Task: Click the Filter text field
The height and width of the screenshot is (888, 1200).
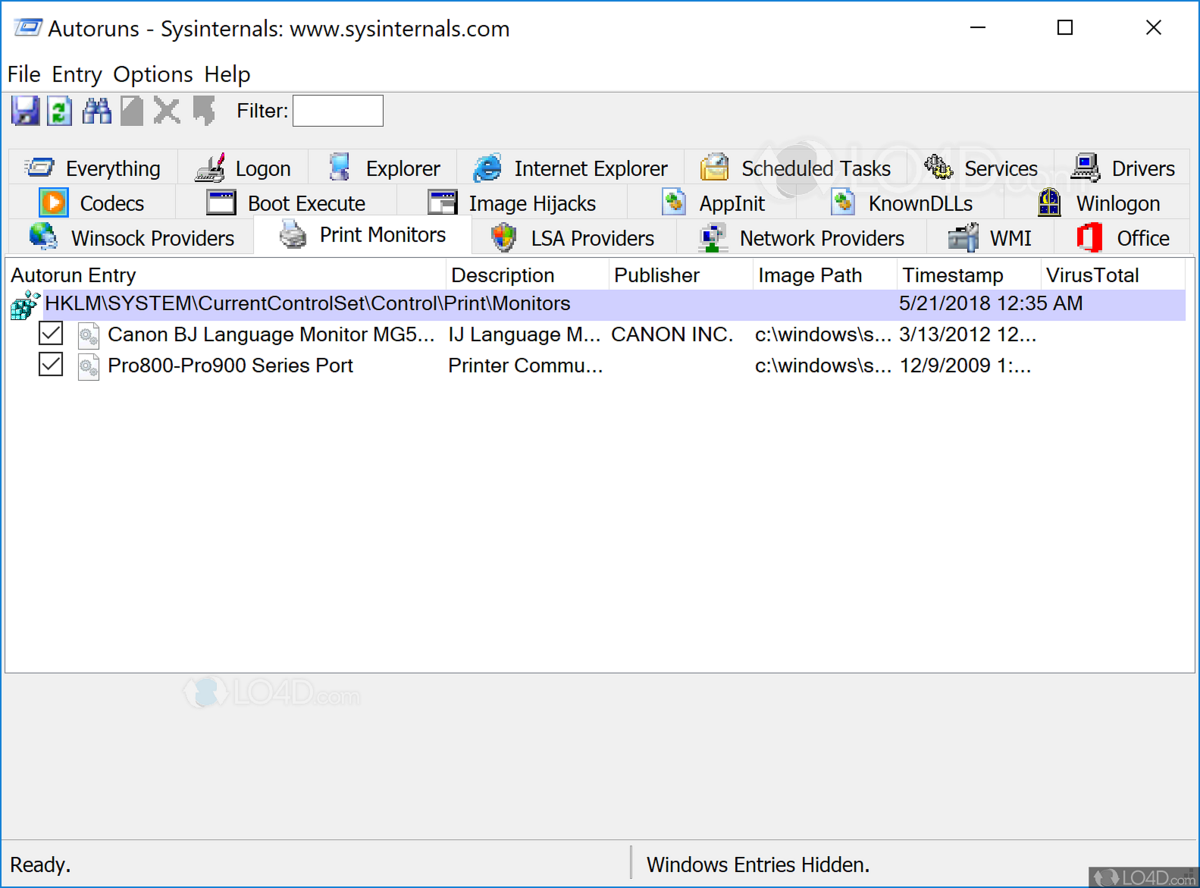Action: [x=337, y=111]
